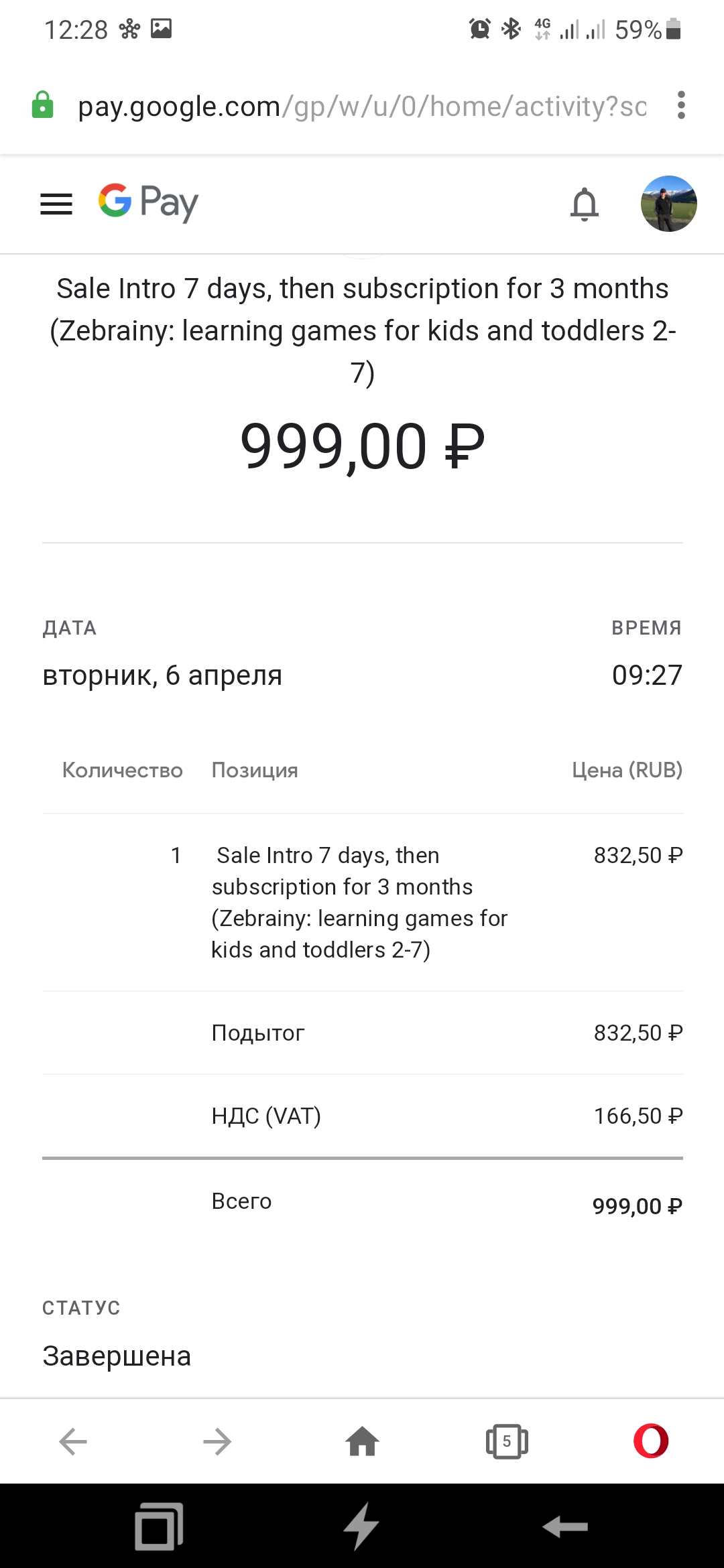Show the open tabs counter
The height and width of the screenshot is (1568, 724).
point(507,1441)
